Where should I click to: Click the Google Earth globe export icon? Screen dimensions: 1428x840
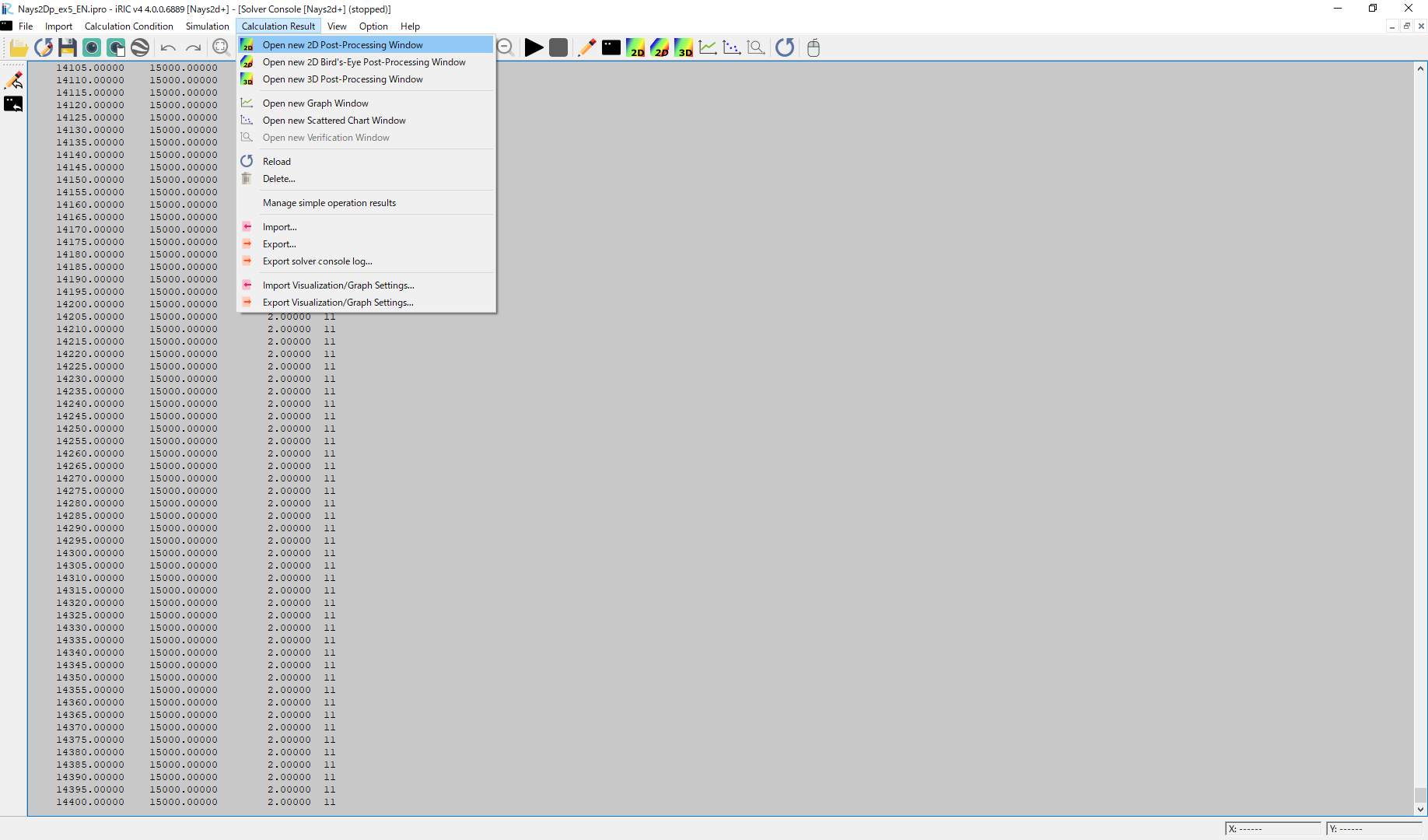(140, 47)
